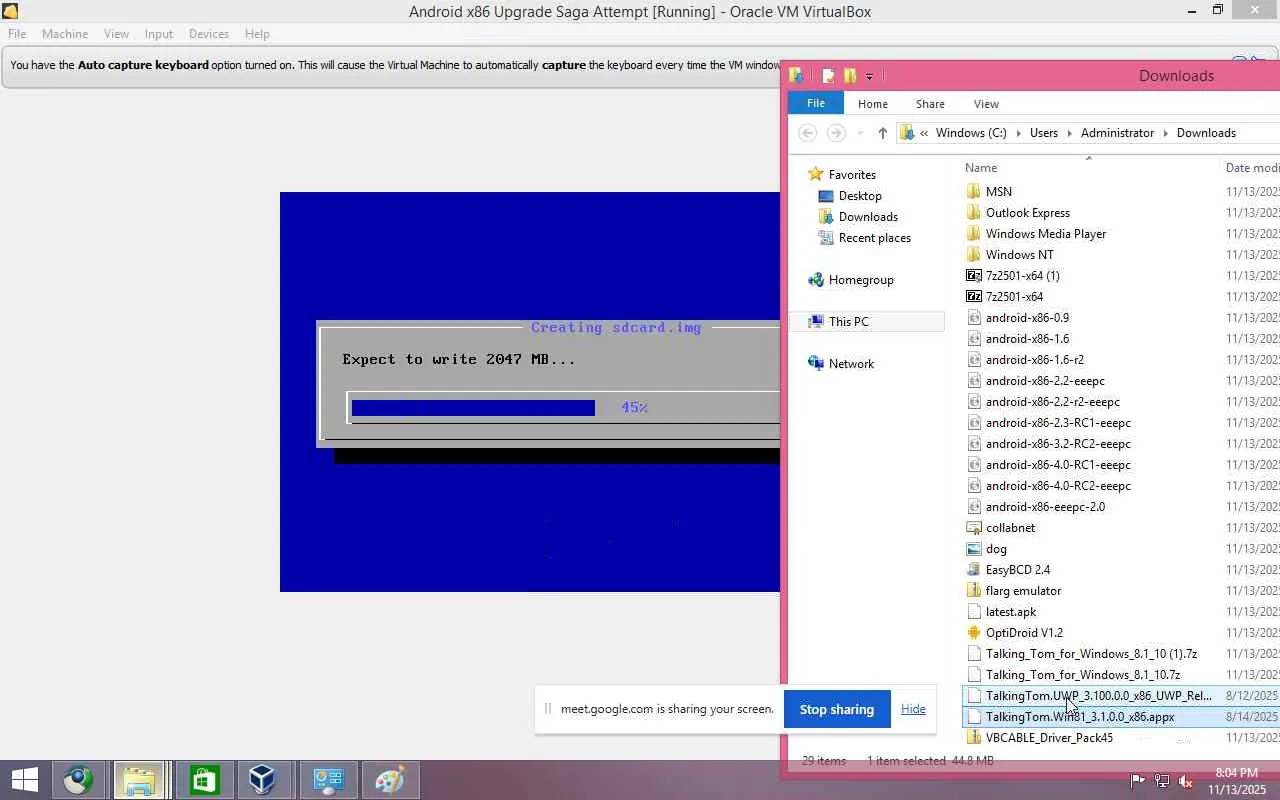Click the MSN folder icon
The image size is (1280, 800).
pos(974,191)
